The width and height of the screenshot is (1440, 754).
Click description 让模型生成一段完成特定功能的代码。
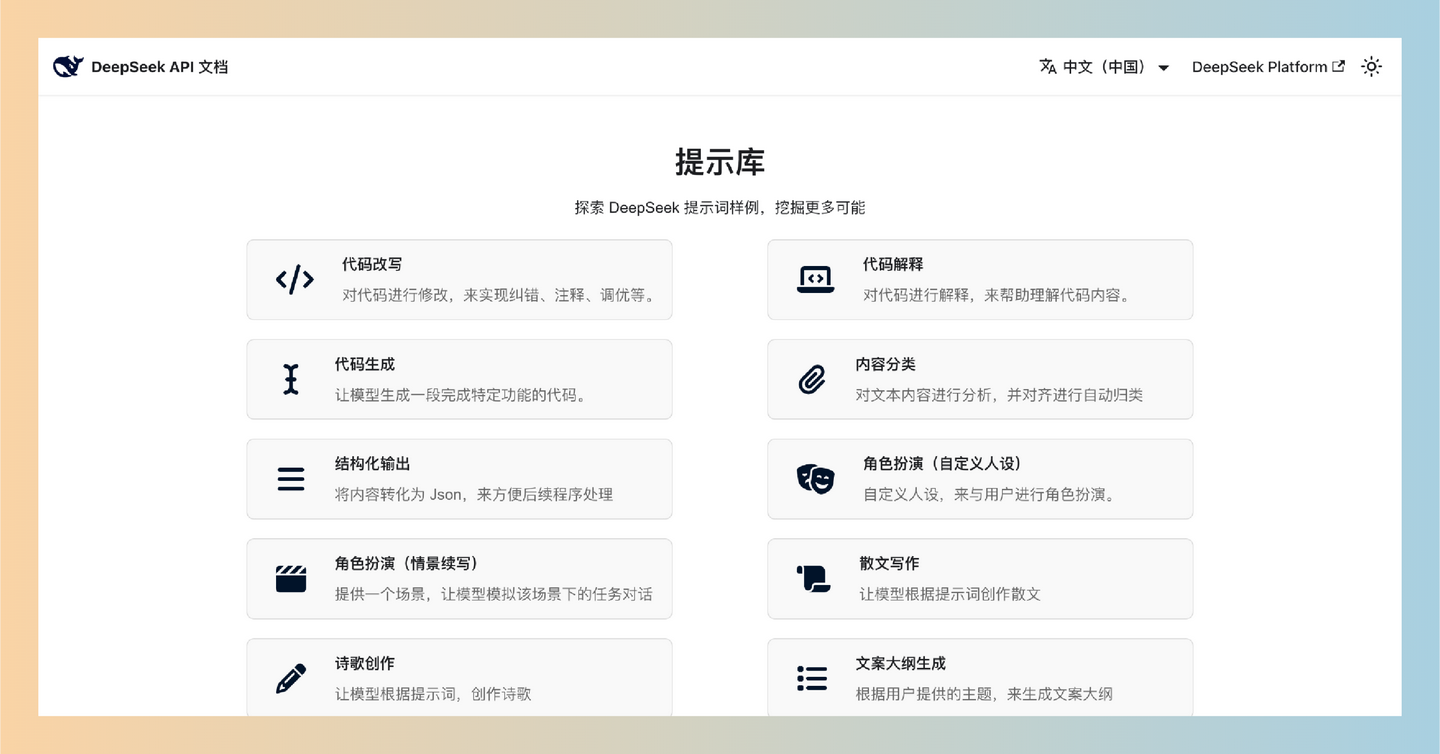point(462,395)
